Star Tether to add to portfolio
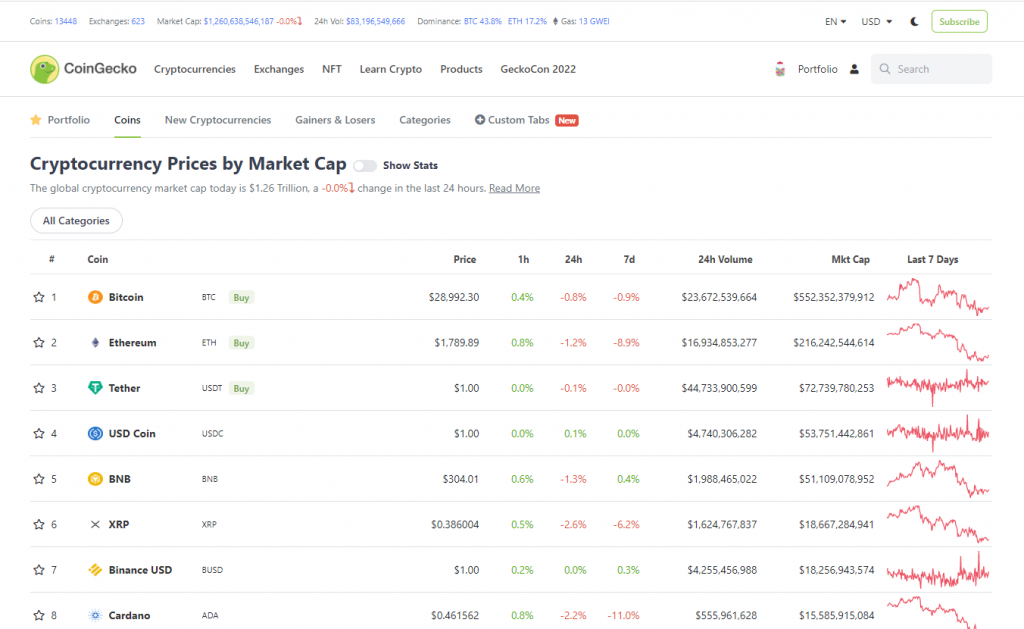The image size is (1024, 629). coord(39,388)
